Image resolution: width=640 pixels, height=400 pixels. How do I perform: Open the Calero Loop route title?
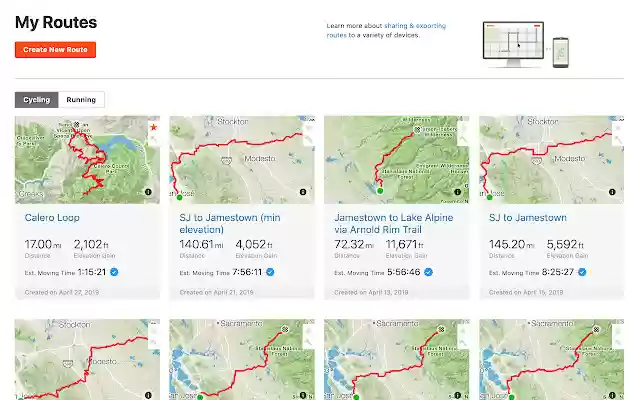pos(52,217)
